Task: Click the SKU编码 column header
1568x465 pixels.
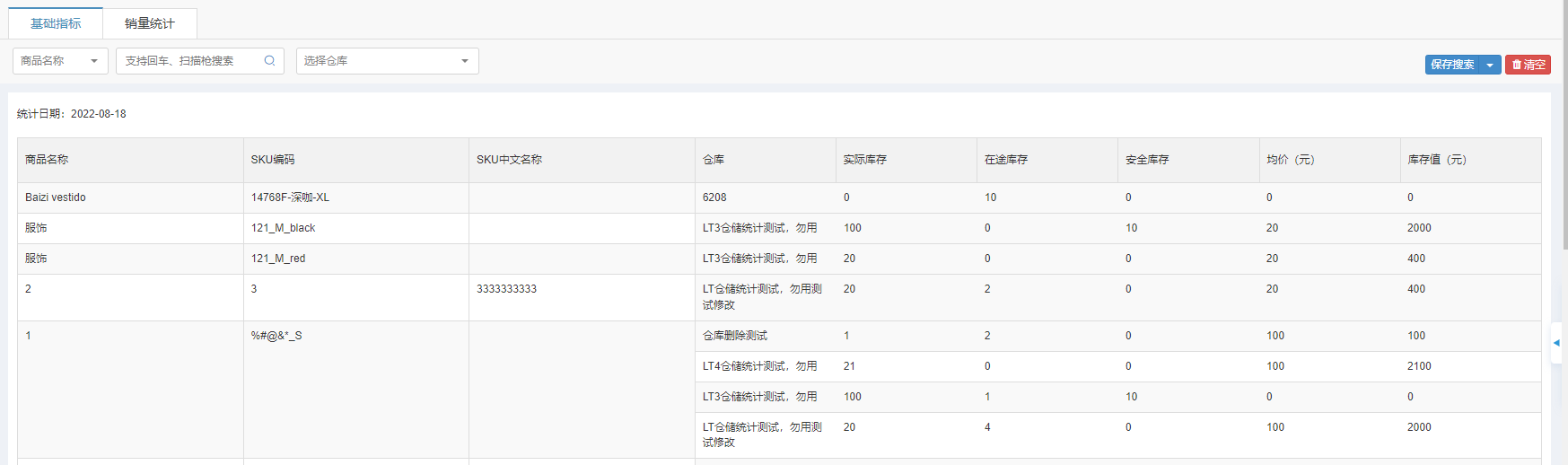Action: point(272,160)
